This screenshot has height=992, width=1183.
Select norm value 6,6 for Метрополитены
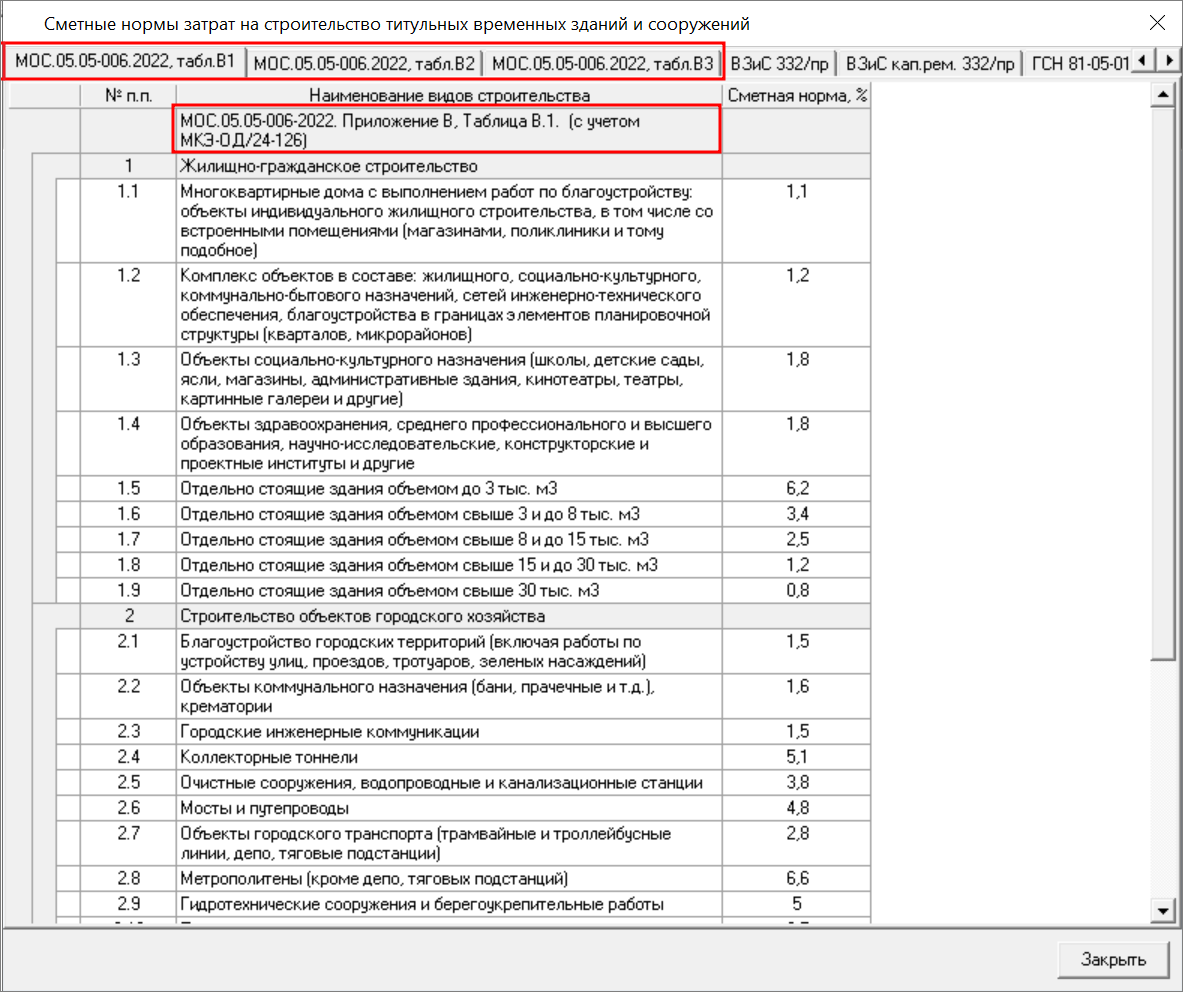coord(796,879)
